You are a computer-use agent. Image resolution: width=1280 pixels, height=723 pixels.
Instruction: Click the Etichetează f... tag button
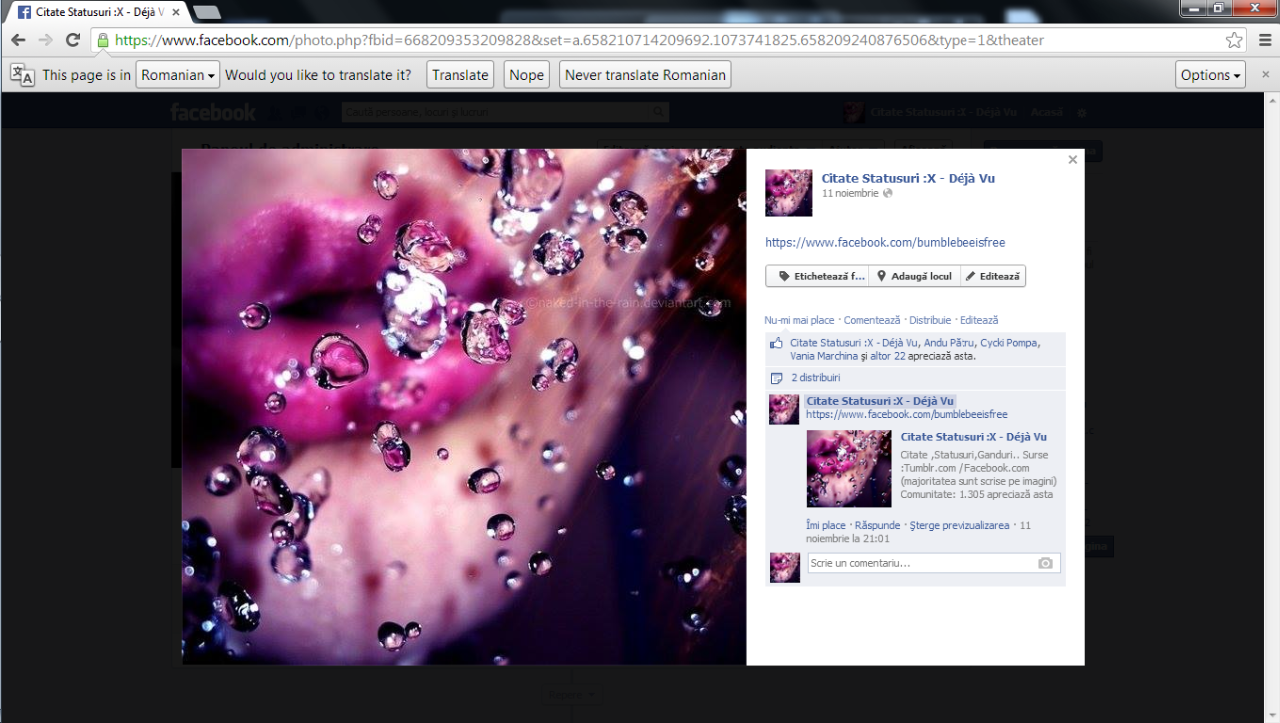tap(817, 276)
